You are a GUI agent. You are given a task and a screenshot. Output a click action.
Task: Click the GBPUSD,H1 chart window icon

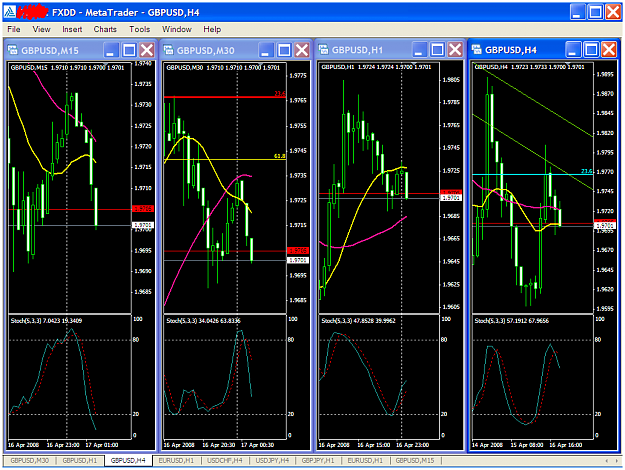pos(323,49)
